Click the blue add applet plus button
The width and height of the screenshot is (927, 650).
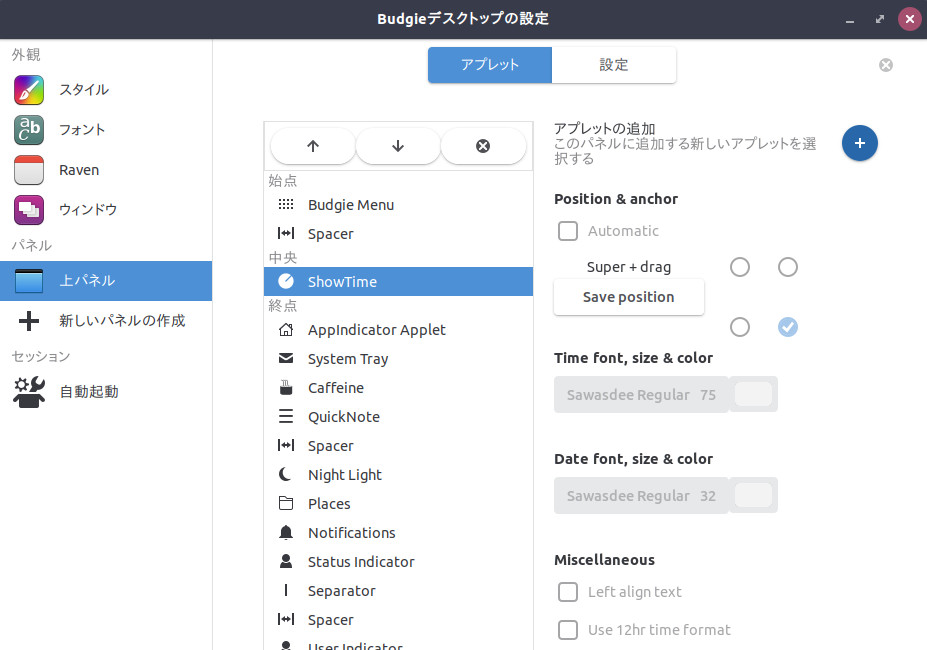[x=860, y=143]
